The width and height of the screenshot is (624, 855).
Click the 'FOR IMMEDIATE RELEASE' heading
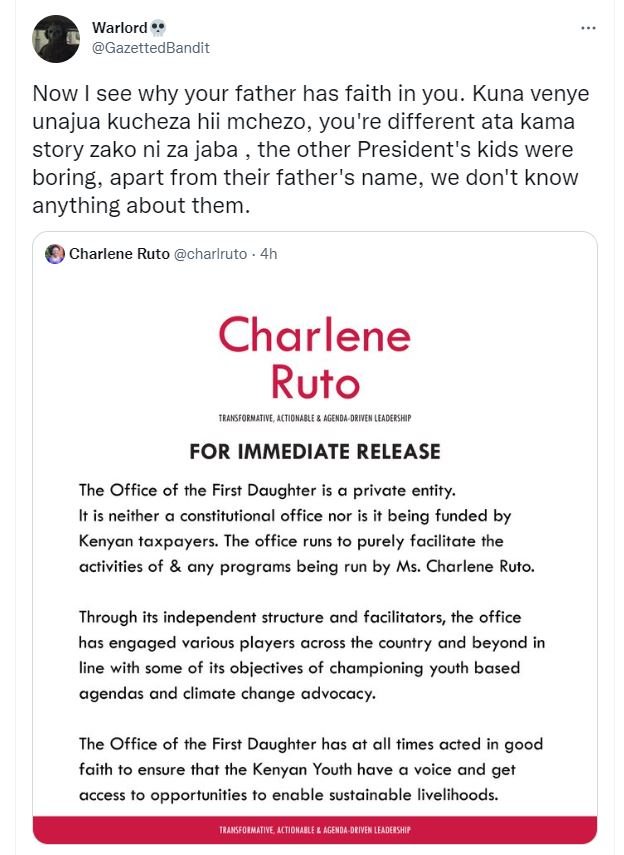pyautogui.click(x=314, y=451)
